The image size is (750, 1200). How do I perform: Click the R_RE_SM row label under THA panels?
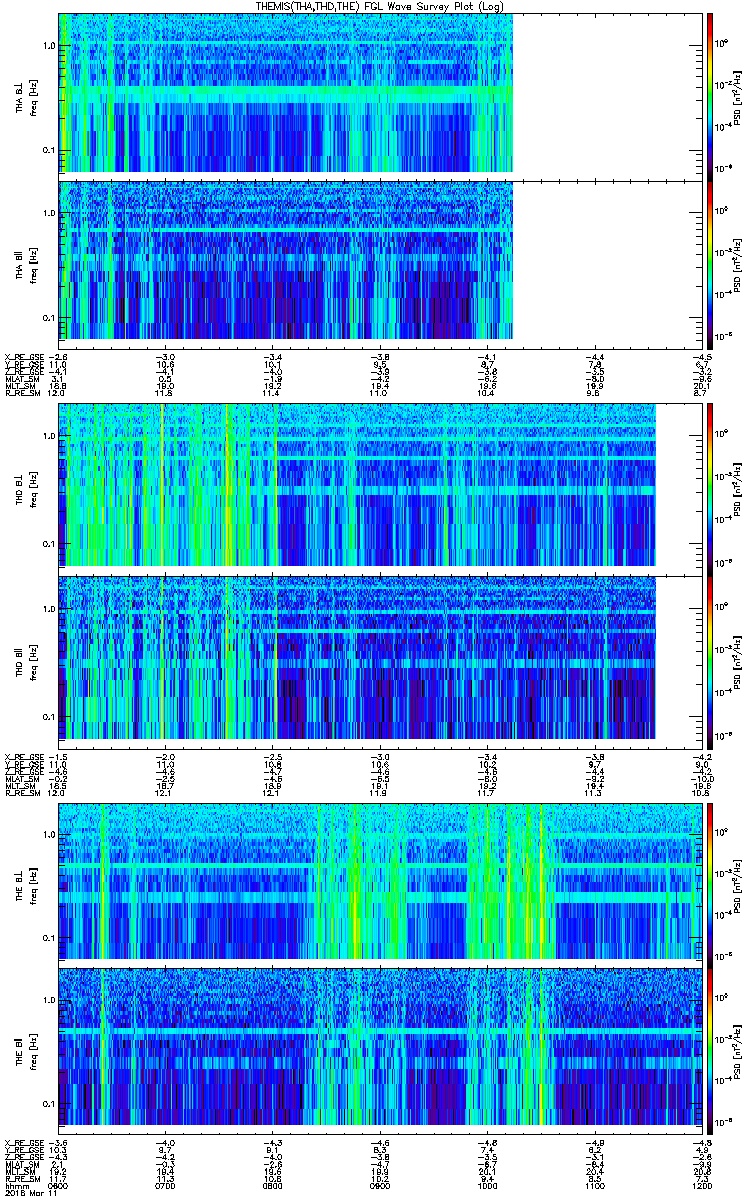[x=21, y=394]
